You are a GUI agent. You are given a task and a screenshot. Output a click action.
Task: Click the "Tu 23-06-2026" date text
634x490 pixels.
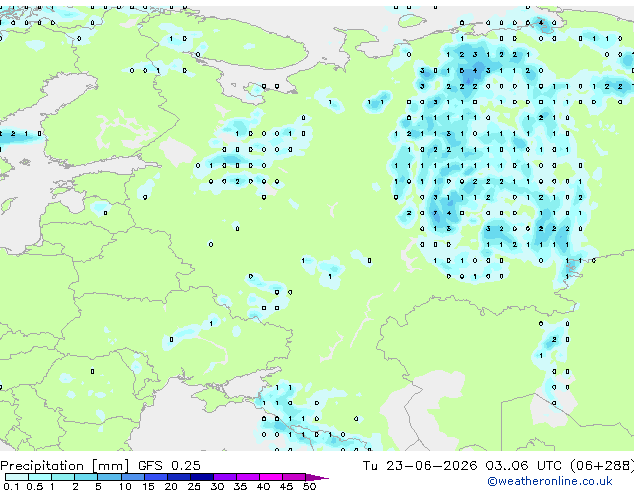pos(420,465)
